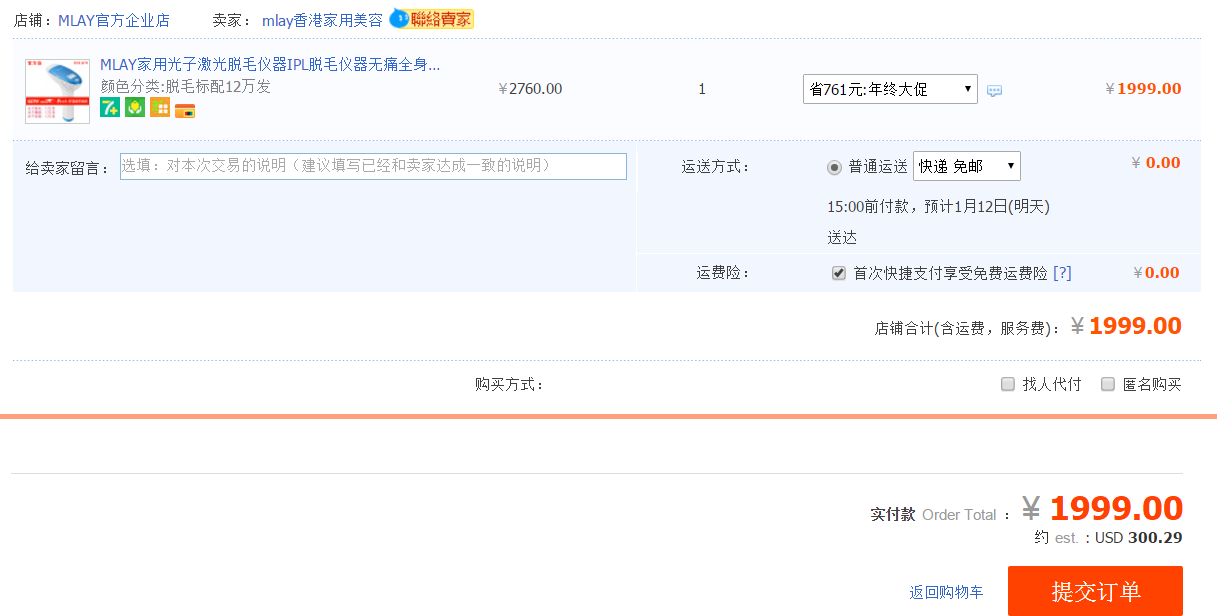This screenshot has height=616, width=1217.
Task: Open seller mlay香港家用美容 link
Action: click(322, 20)
